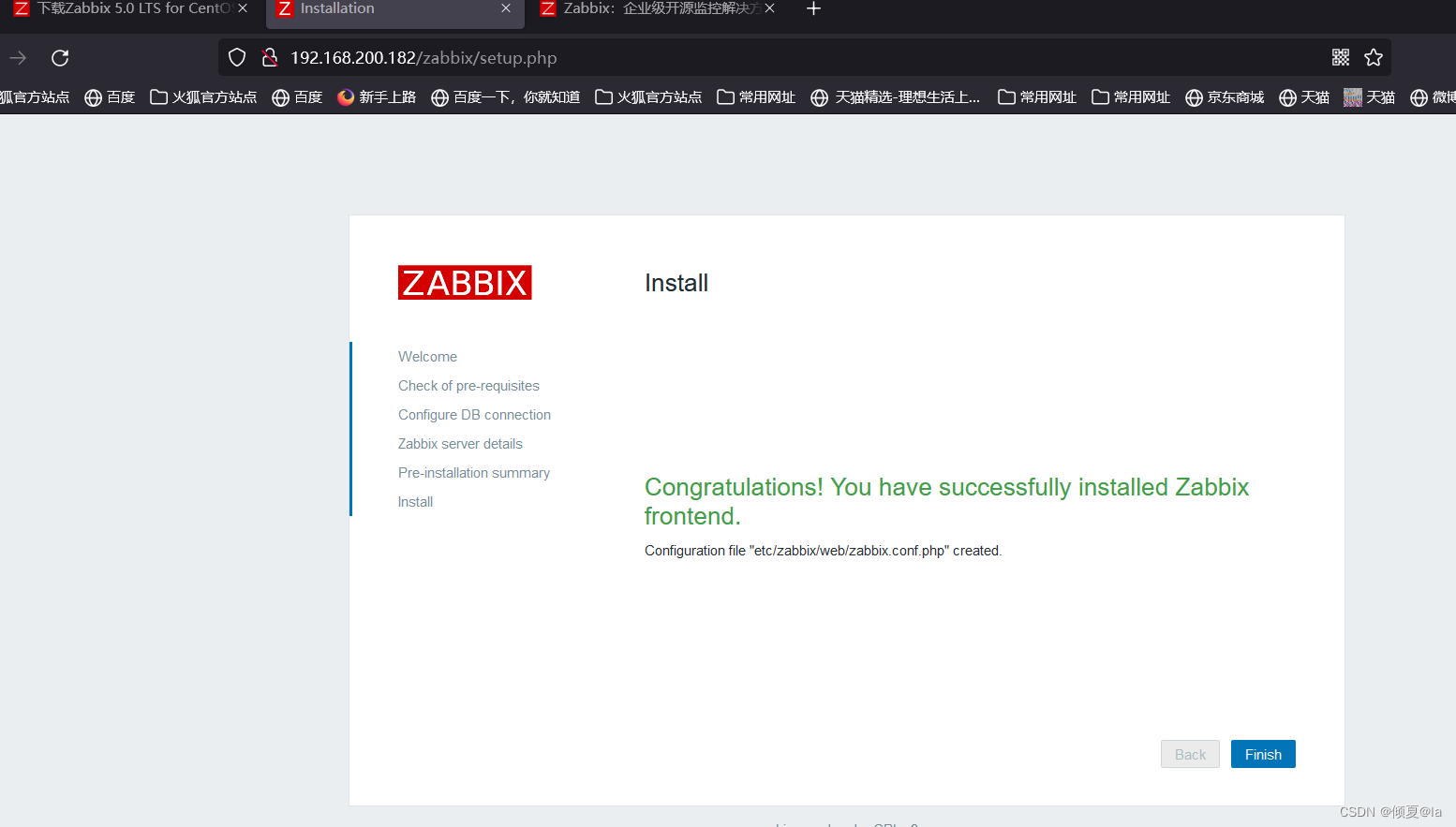Click the forward navigation arrow
This screenshot has width=1456, height=827.
coord(18,58)
